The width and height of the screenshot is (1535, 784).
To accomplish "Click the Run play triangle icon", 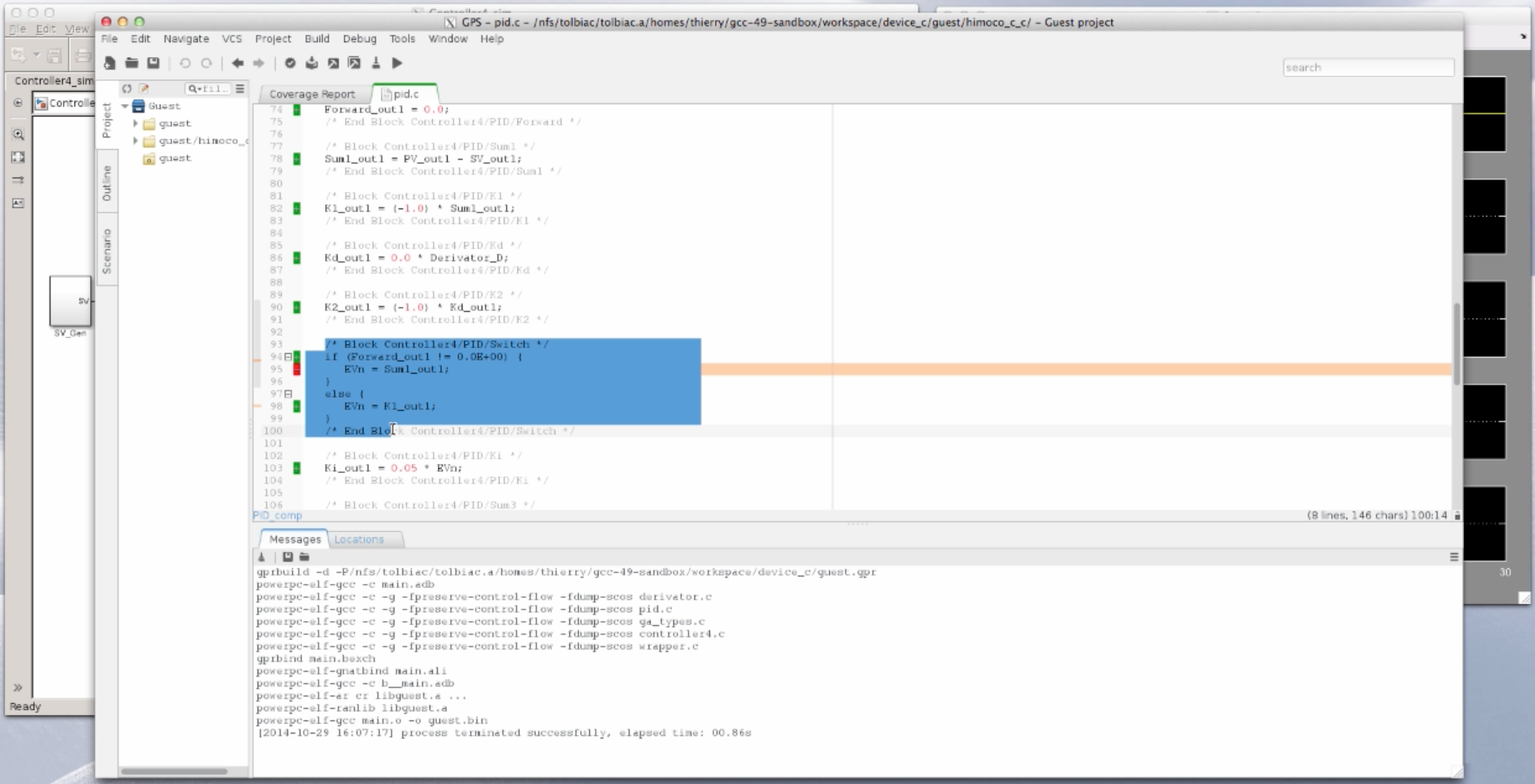I will point(397,63).
